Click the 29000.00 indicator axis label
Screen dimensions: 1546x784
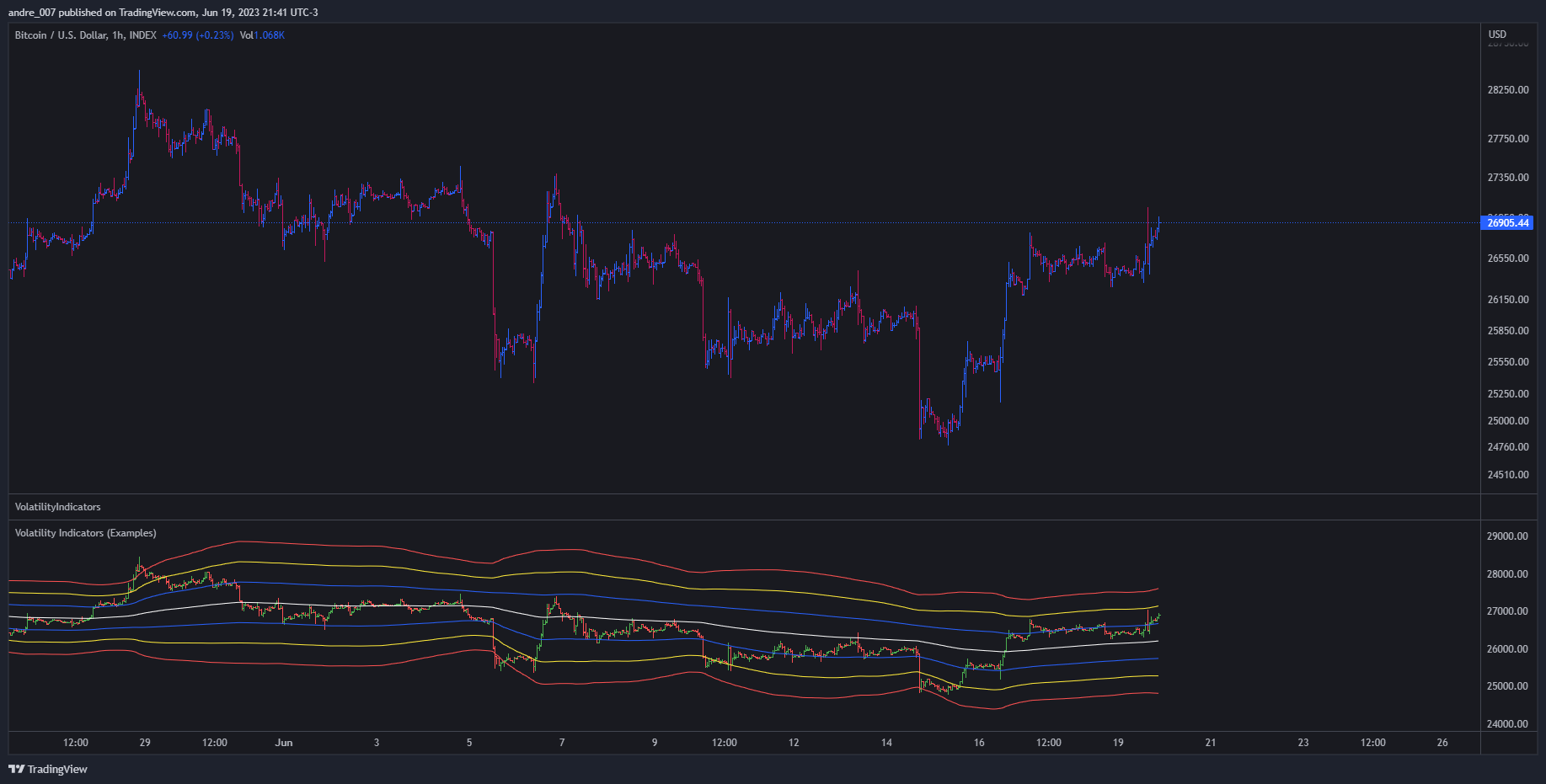click(1508, 536)
